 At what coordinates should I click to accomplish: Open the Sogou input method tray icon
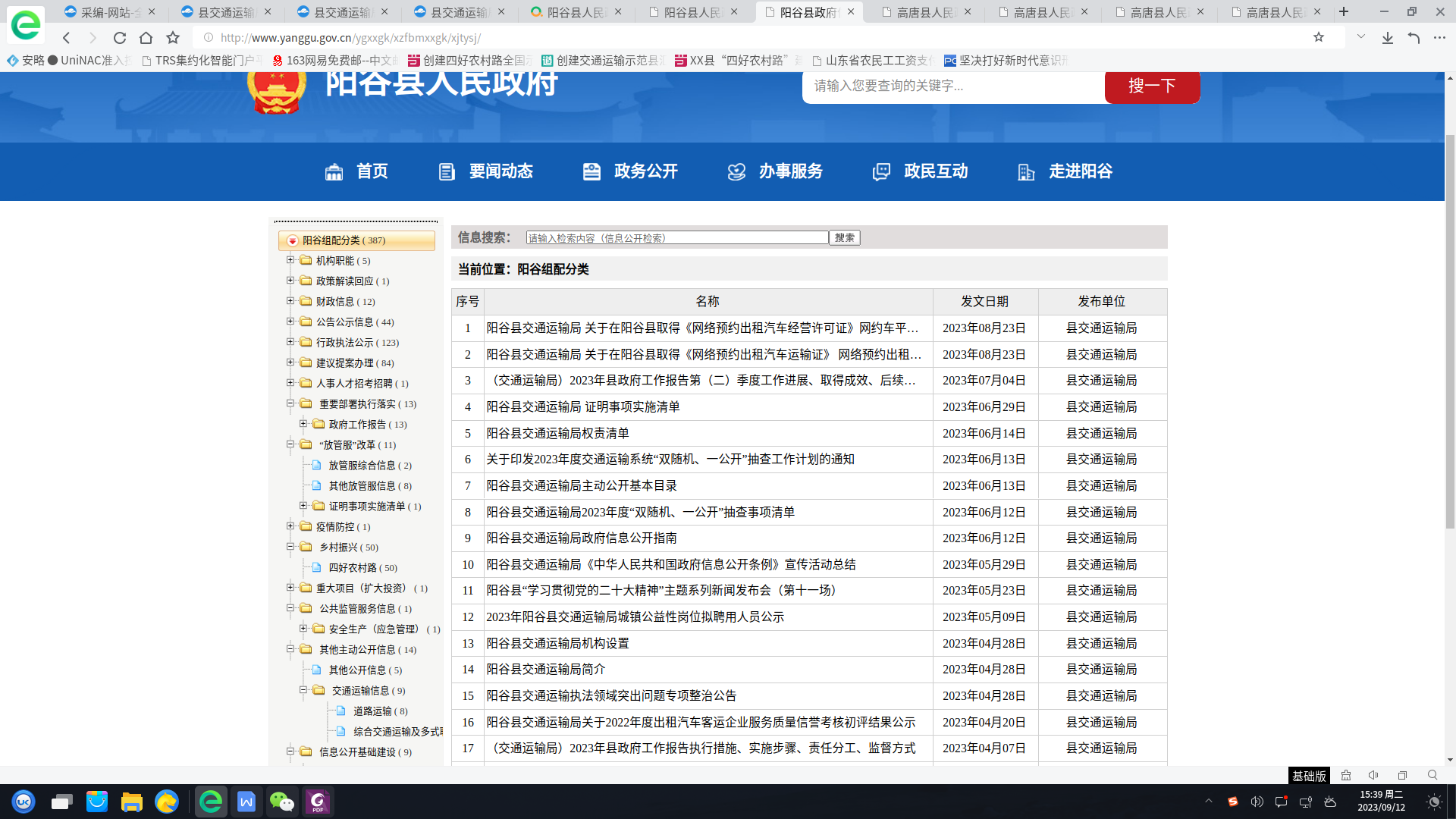[1233, 802]
